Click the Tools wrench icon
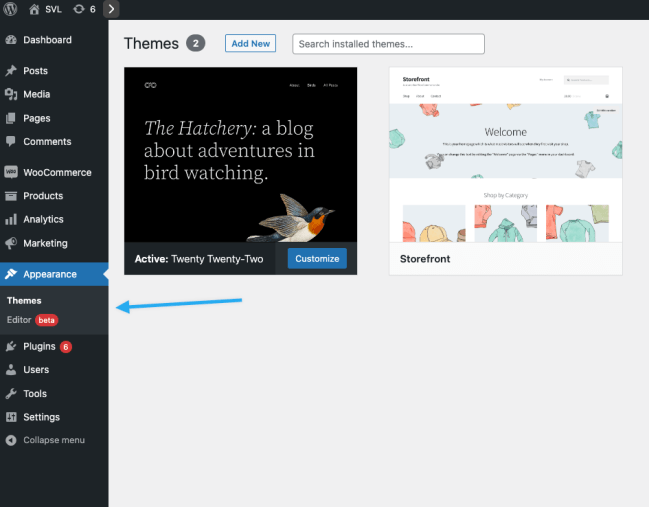649x507 pixels. click(11, 394)
